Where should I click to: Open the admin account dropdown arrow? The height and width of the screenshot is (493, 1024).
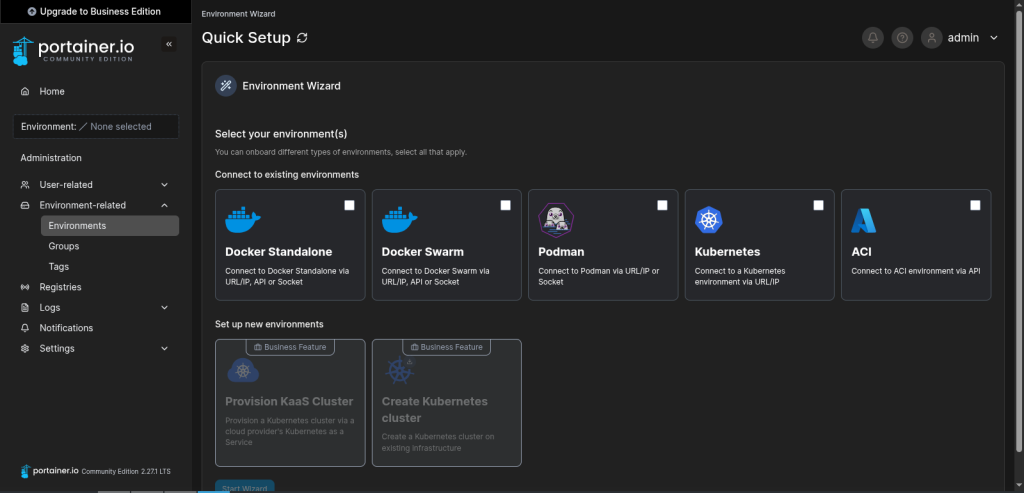(x=994, y=38)
